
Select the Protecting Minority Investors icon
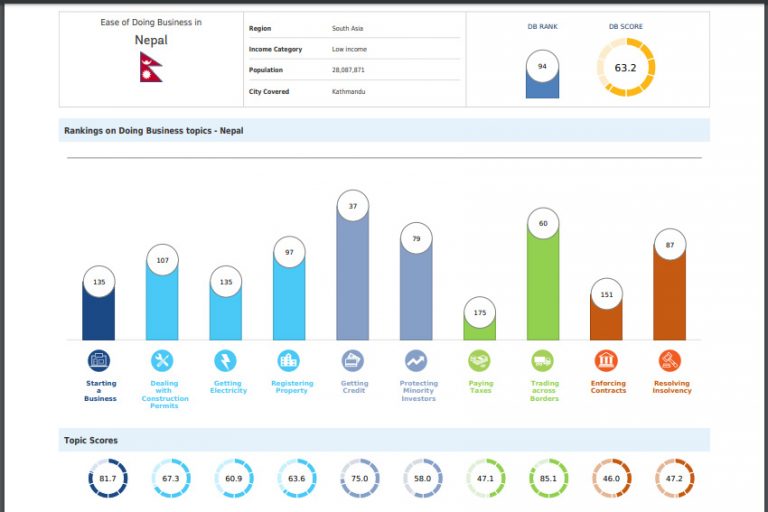click(x=416, y=361)
